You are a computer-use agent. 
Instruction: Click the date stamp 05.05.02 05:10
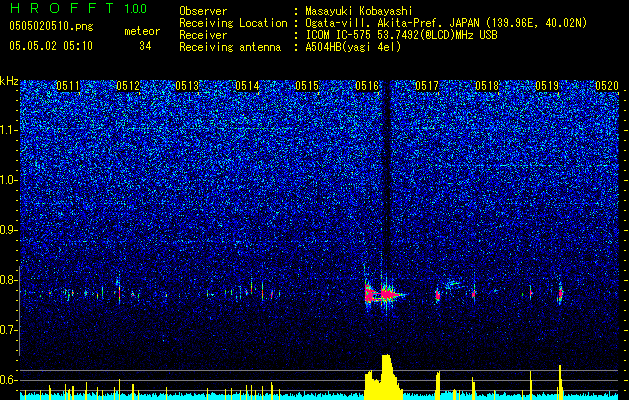tap(51, 46)
